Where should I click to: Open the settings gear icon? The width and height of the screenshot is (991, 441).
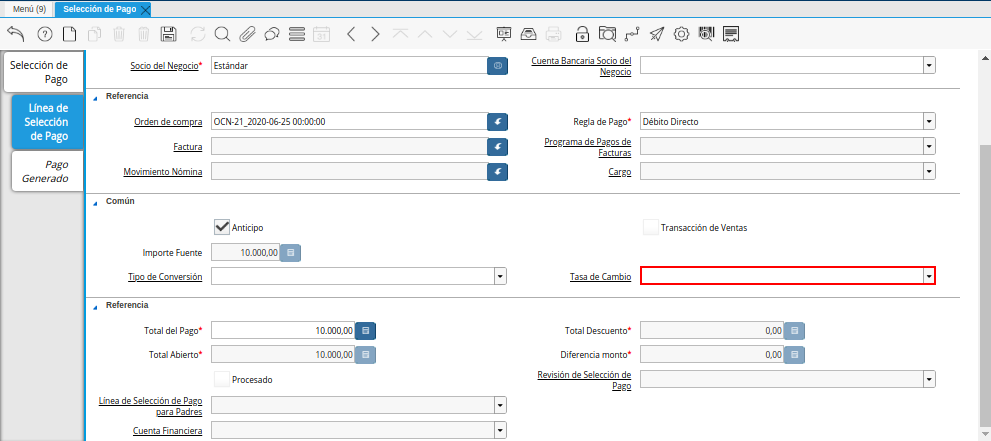(682, 34)
